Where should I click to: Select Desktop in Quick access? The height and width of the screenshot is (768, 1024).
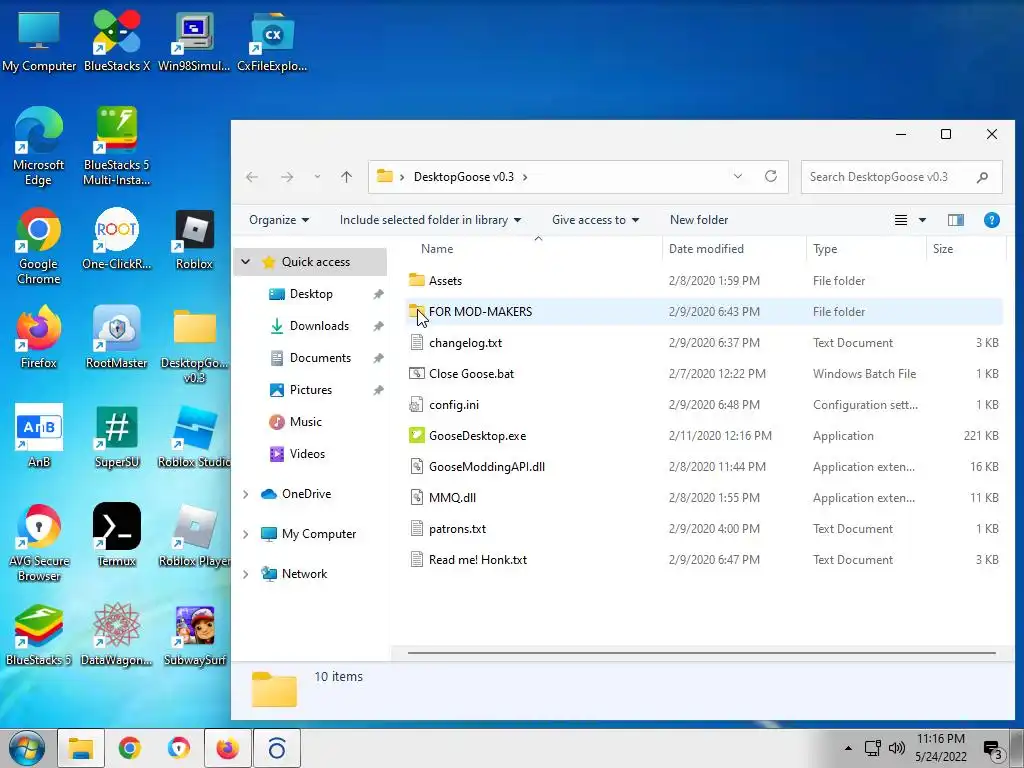click(311, 294)
